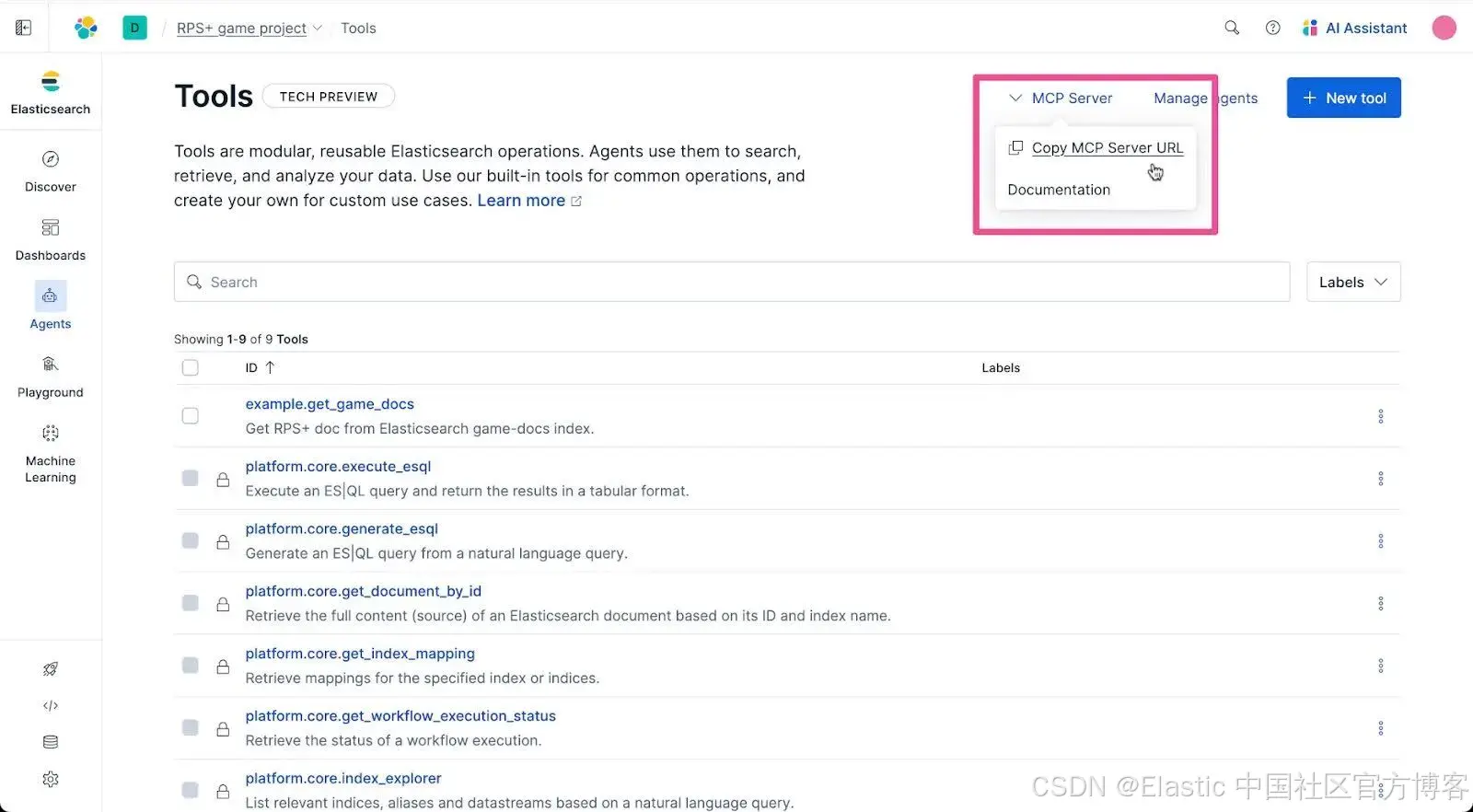Collapse the MCP Server dropdown
1473x812 pixels.
click(x=1061, y=98)
